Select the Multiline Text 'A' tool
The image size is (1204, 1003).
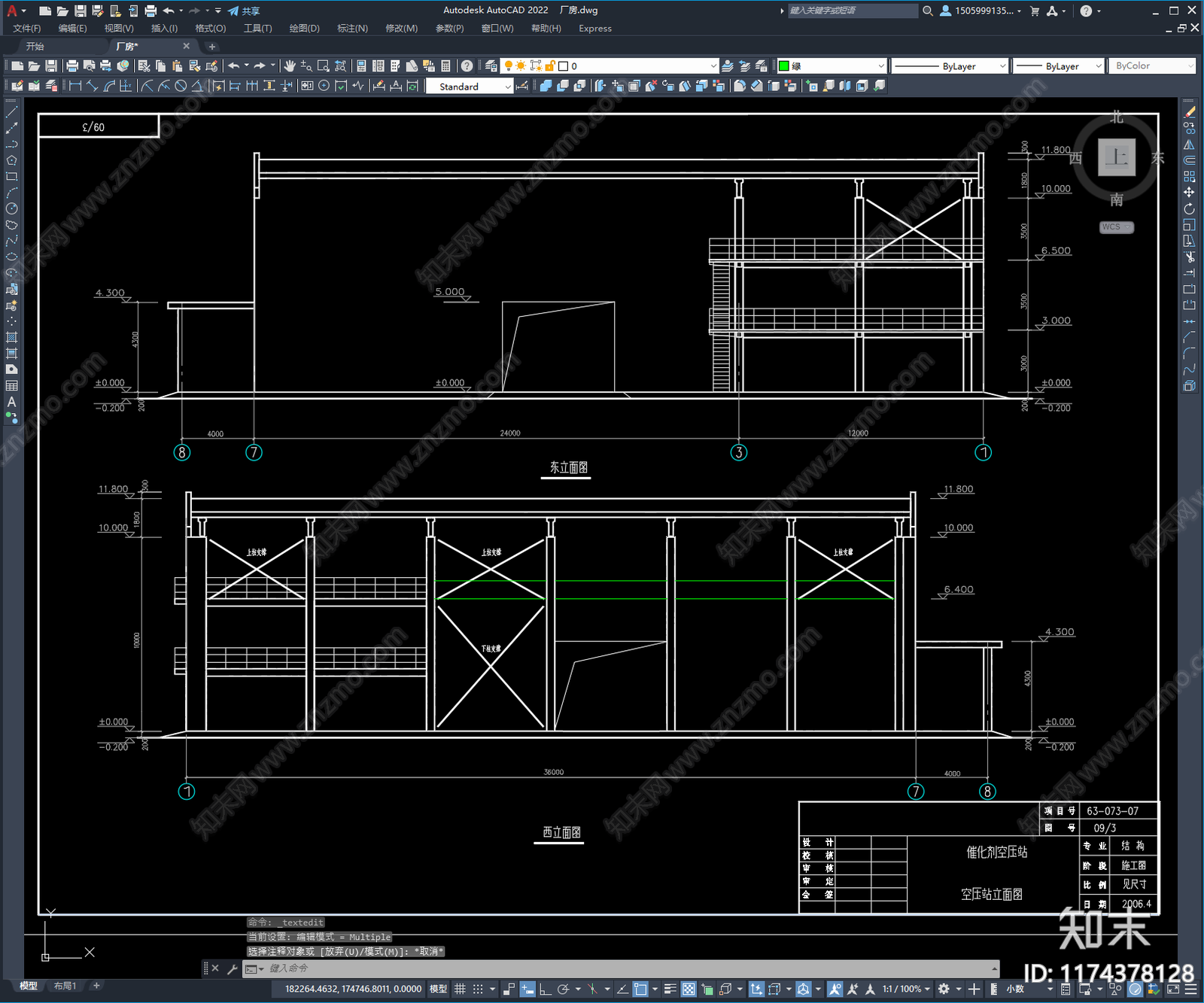tap(11, 402)
